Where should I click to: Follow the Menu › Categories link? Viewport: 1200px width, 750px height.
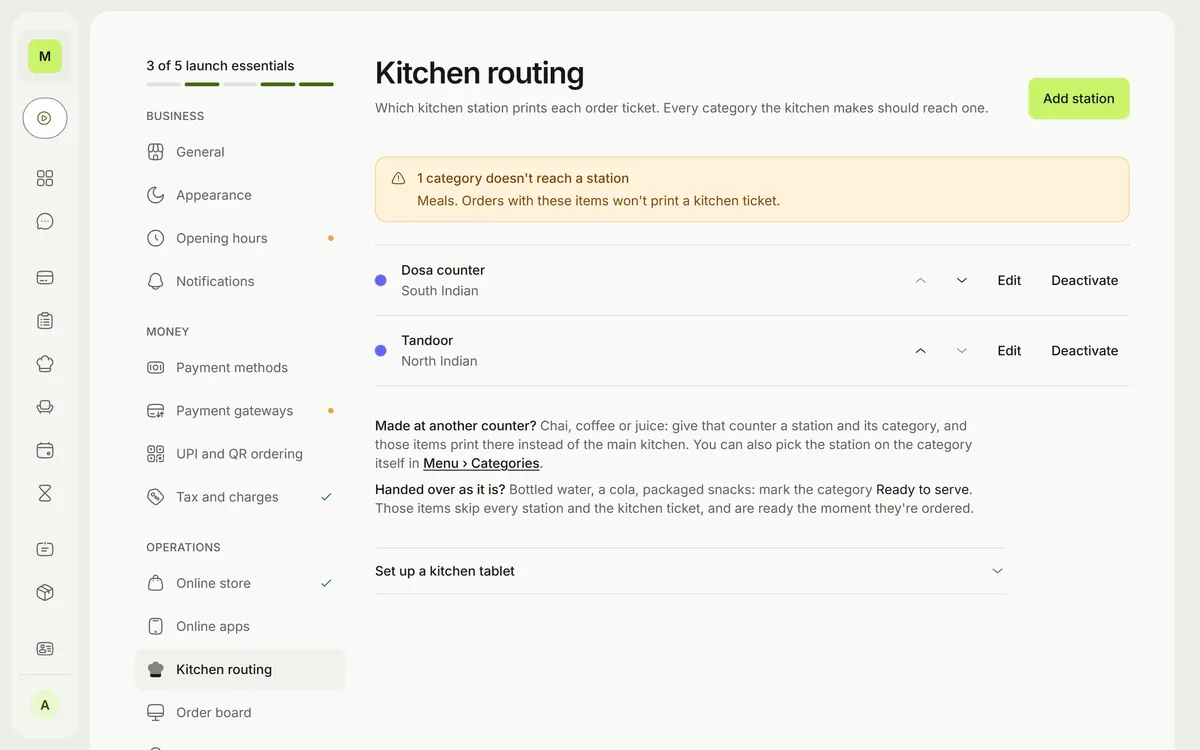coord(481,463)
